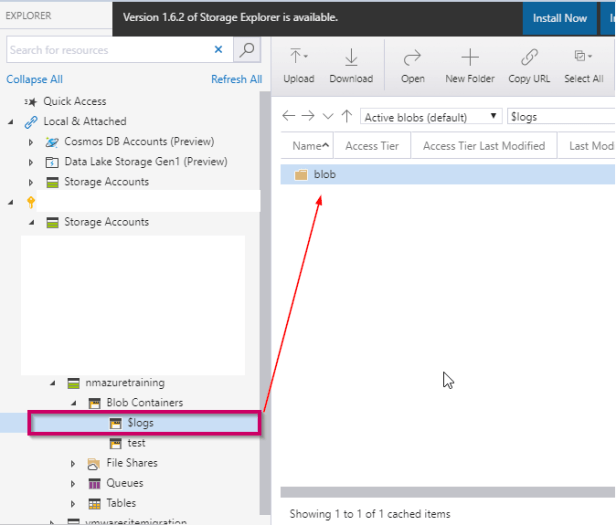Viewport: 616px width, 525px height.
Task: Click the horizontal scrollbar below the list
Action: click(447, 492)
